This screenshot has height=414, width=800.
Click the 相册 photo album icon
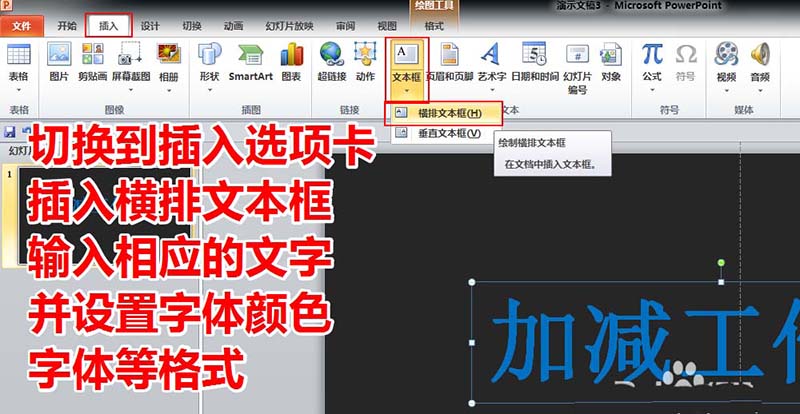[x=169, y=55]
